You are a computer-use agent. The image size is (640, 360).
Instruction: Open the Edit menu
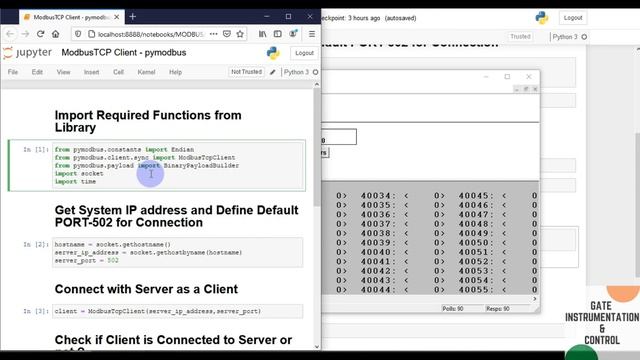pyautogui.click(x=37, y=72)
